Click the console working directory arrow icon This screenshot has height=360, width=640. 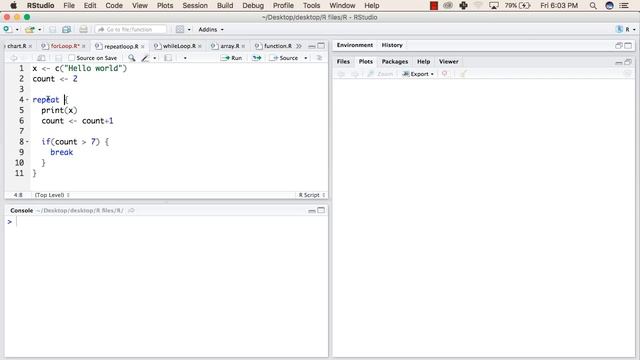pyautogui.click(x=131, y=211)
